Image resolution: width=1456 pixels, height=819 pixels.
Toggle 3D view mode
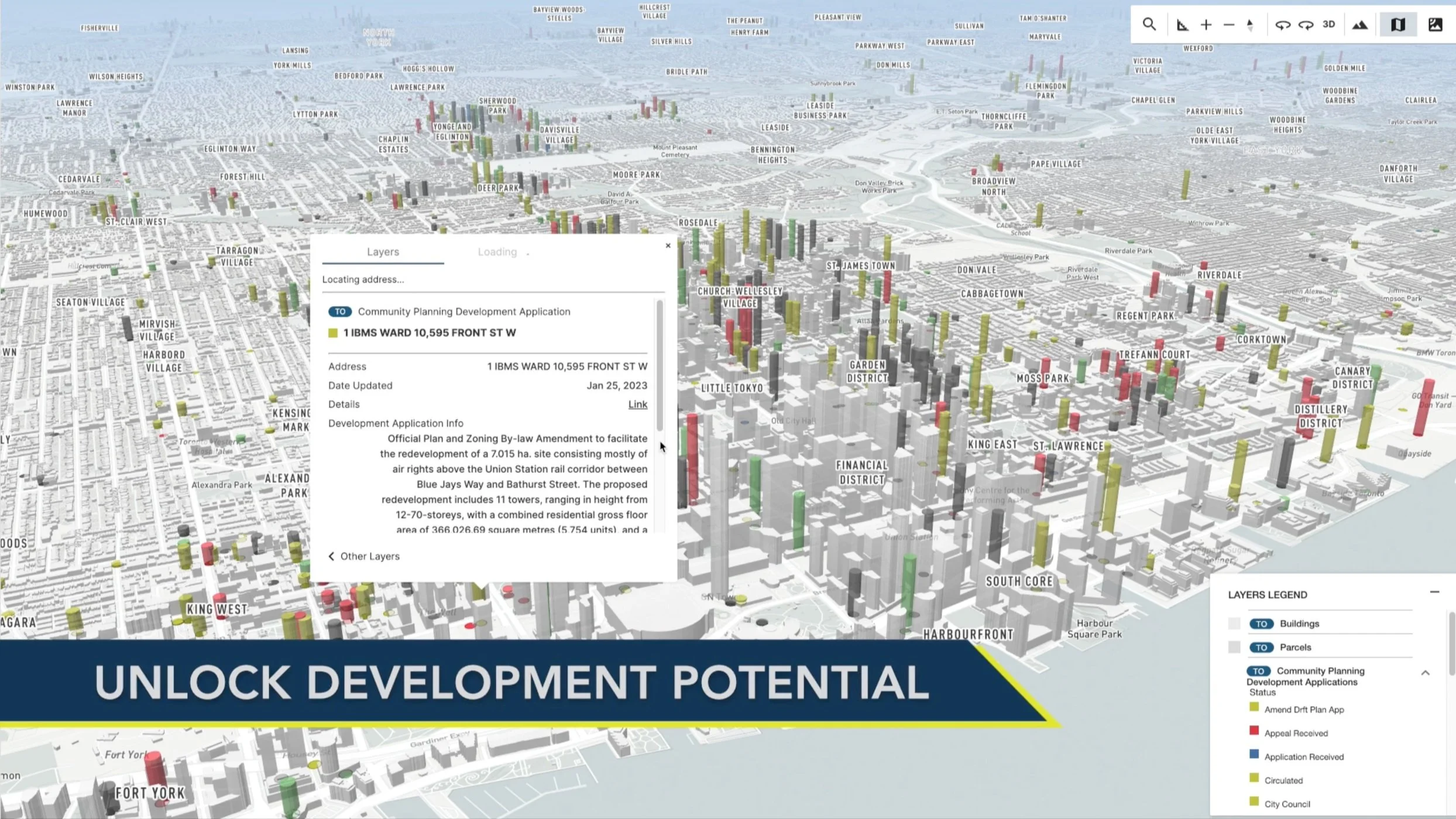pyautogui.click(x=1329, y=25)
